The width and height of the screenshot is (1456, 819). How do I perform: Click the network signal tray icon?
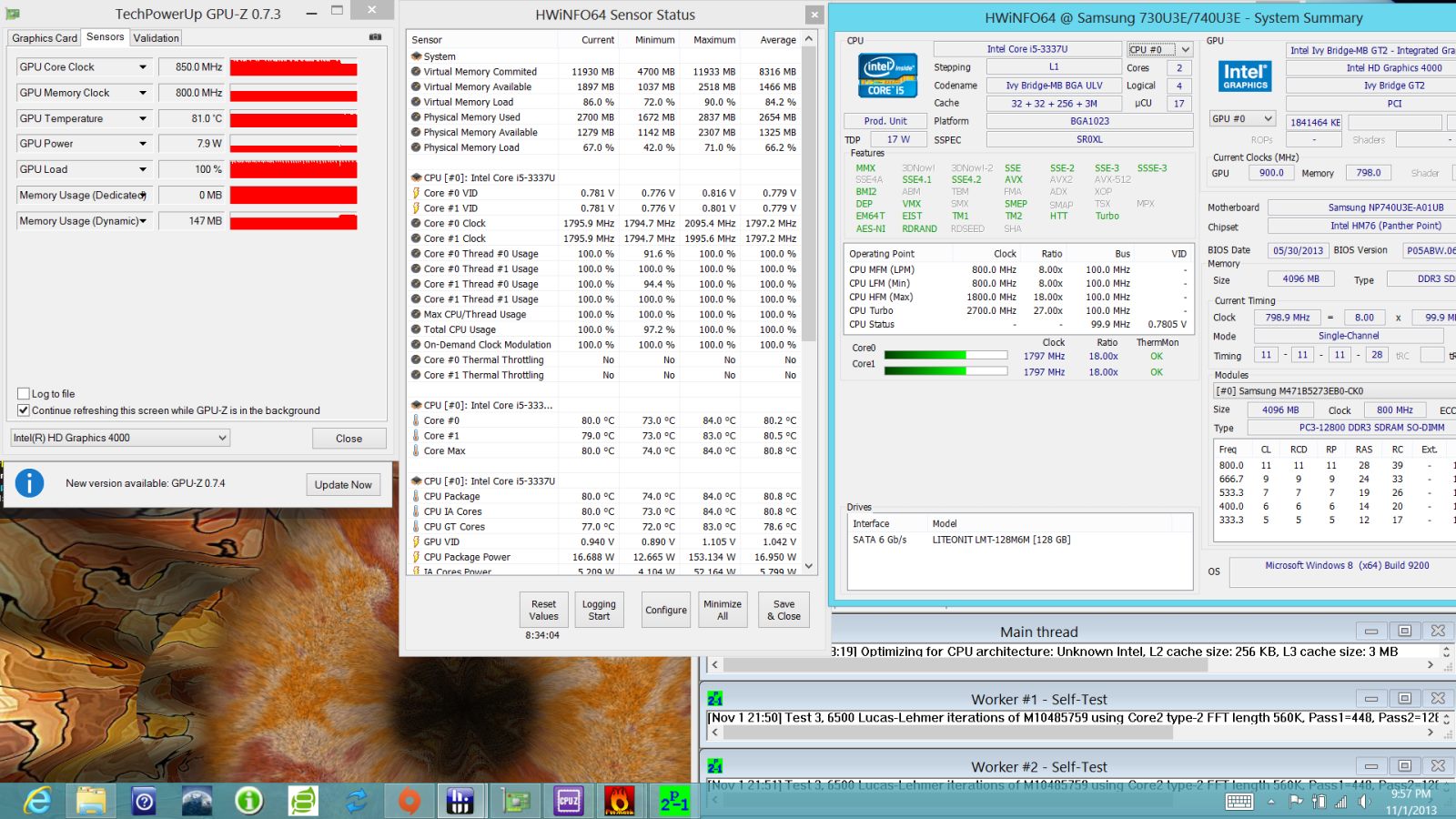(x=1341, y=802)
